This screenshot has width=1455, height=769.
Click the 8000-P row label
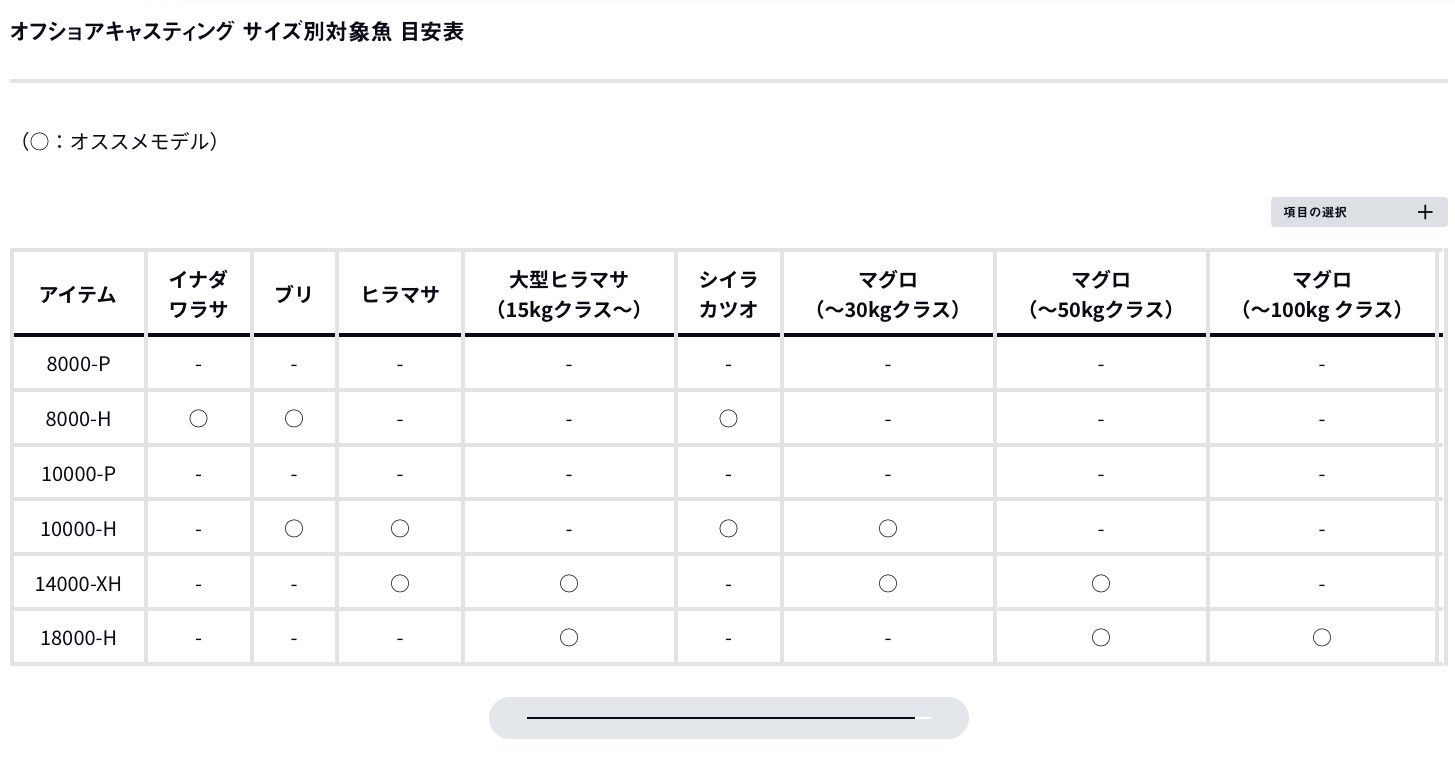(78, 364)
